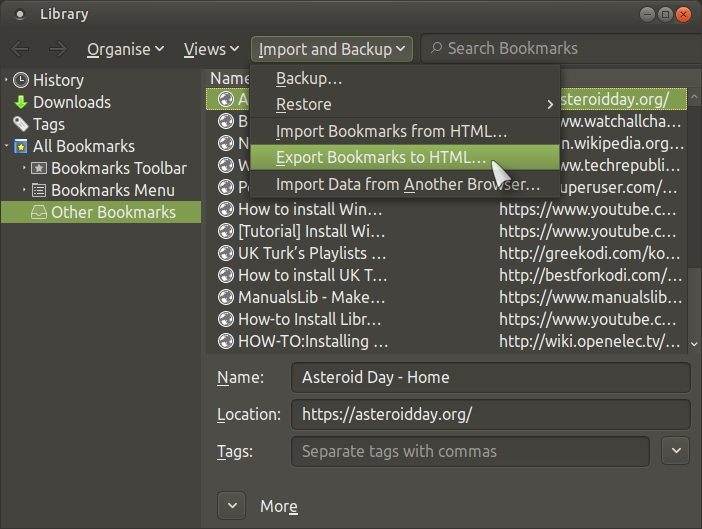Select the ManualsLib bookmark row

[x=446, y=297]
